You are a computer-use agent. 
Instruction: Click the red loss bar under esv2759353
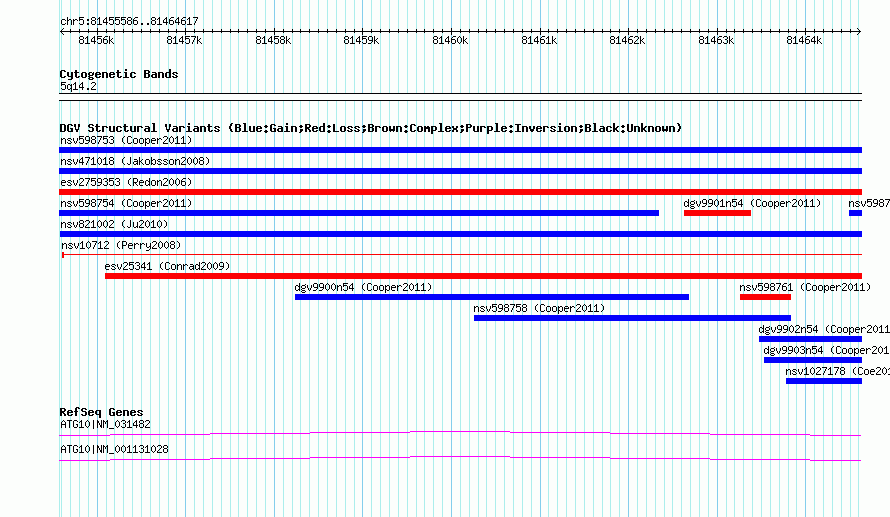point(460,192)
